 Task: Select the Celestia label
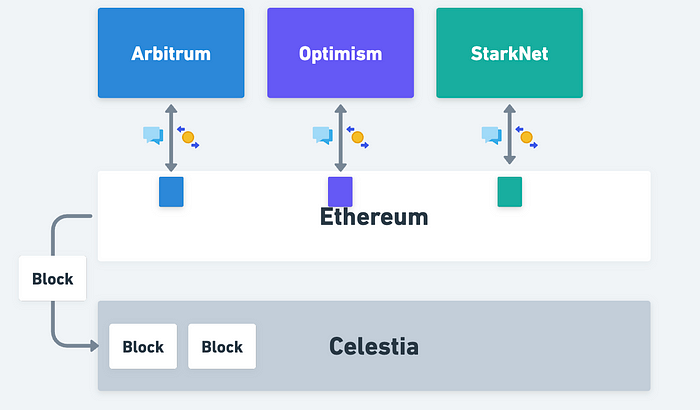coord(374,346)
